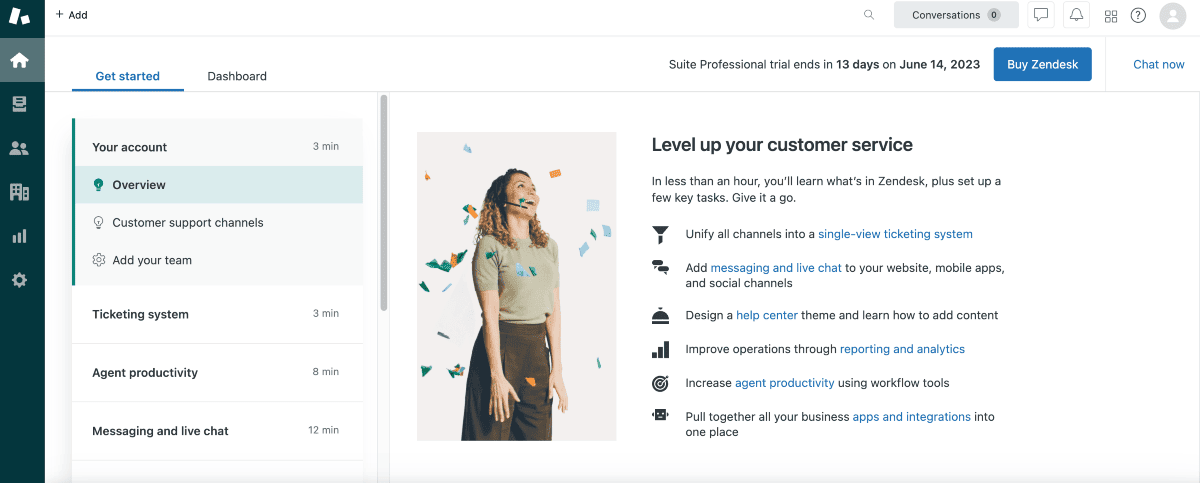Open the user profile avatar
The width and height of the screenshot is (1200, 483).
click(x=1172, y=15)
